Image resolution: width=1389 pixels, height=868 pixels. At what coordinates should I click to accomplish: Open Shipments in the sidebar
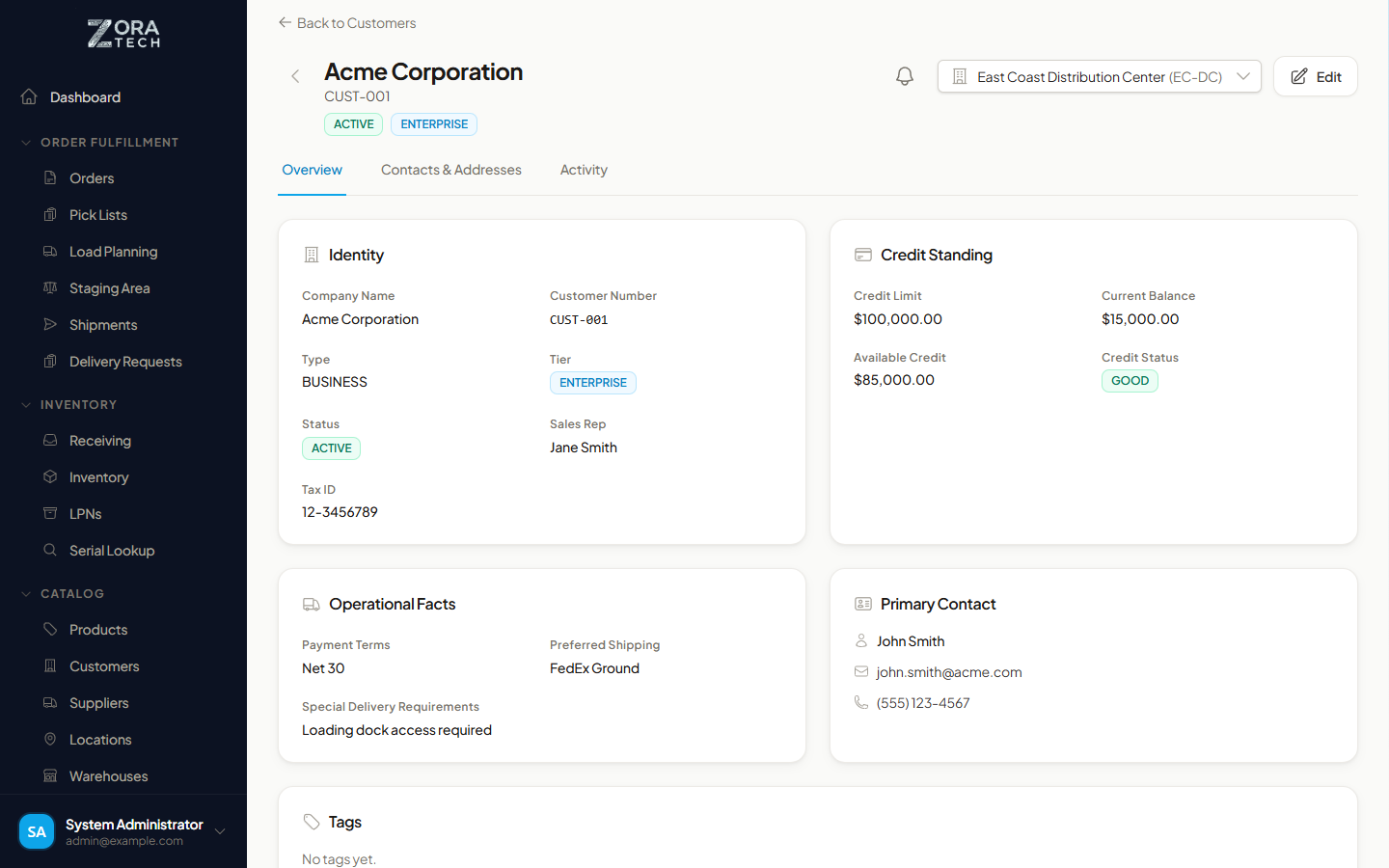(103, 325)
